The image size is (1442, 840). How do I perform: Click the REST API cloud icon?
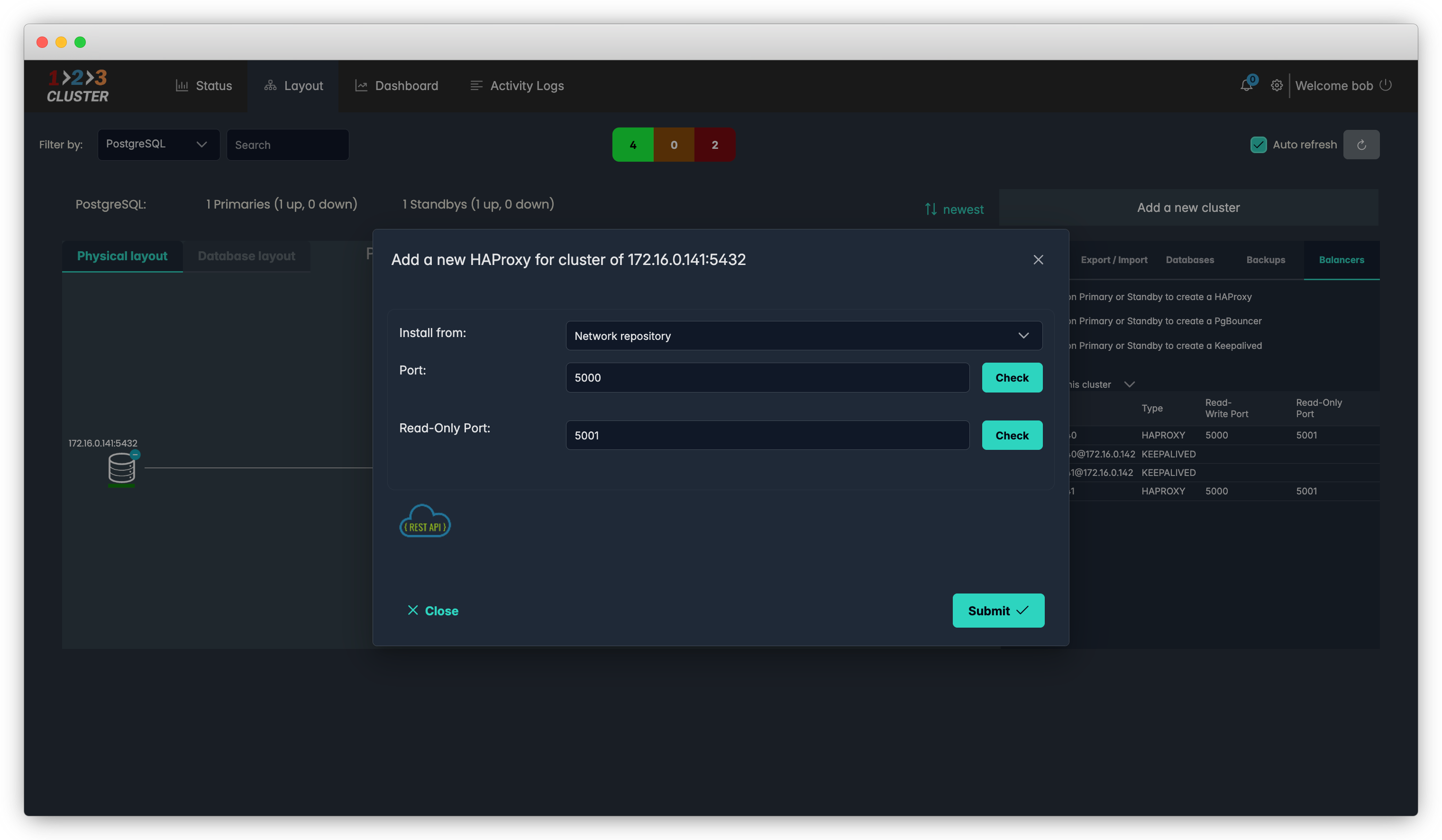(425, 521)
